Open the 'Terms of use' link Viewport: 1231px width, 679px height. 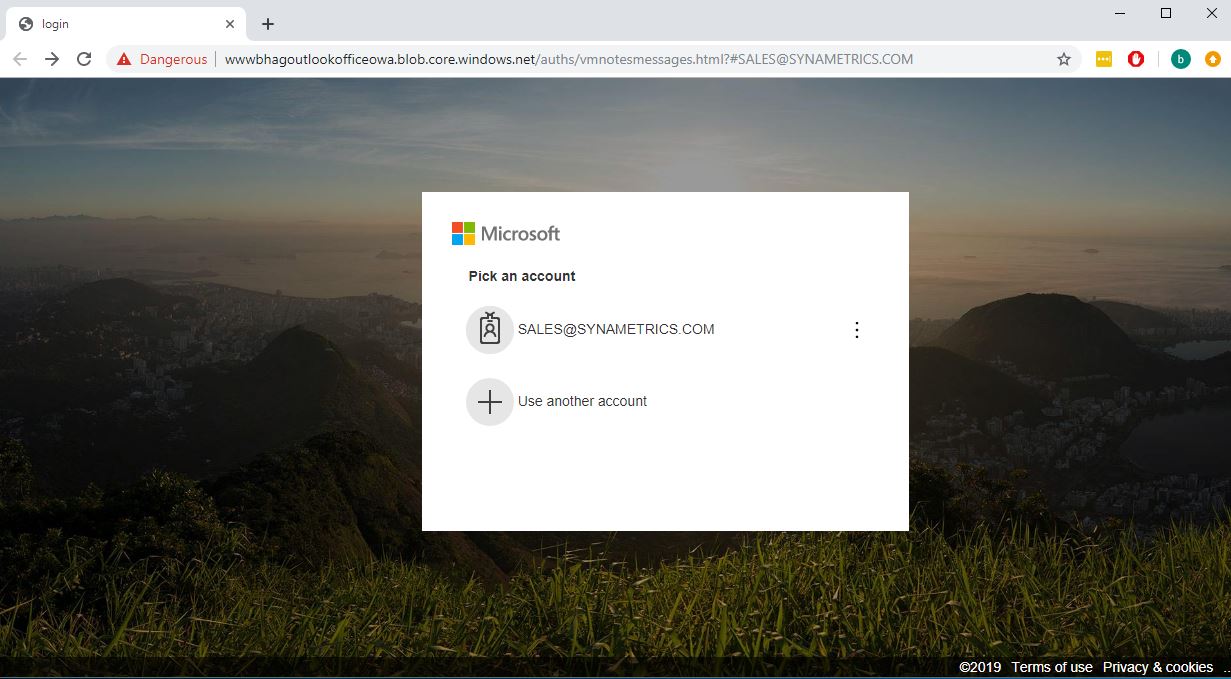(x=1052, y=667)
